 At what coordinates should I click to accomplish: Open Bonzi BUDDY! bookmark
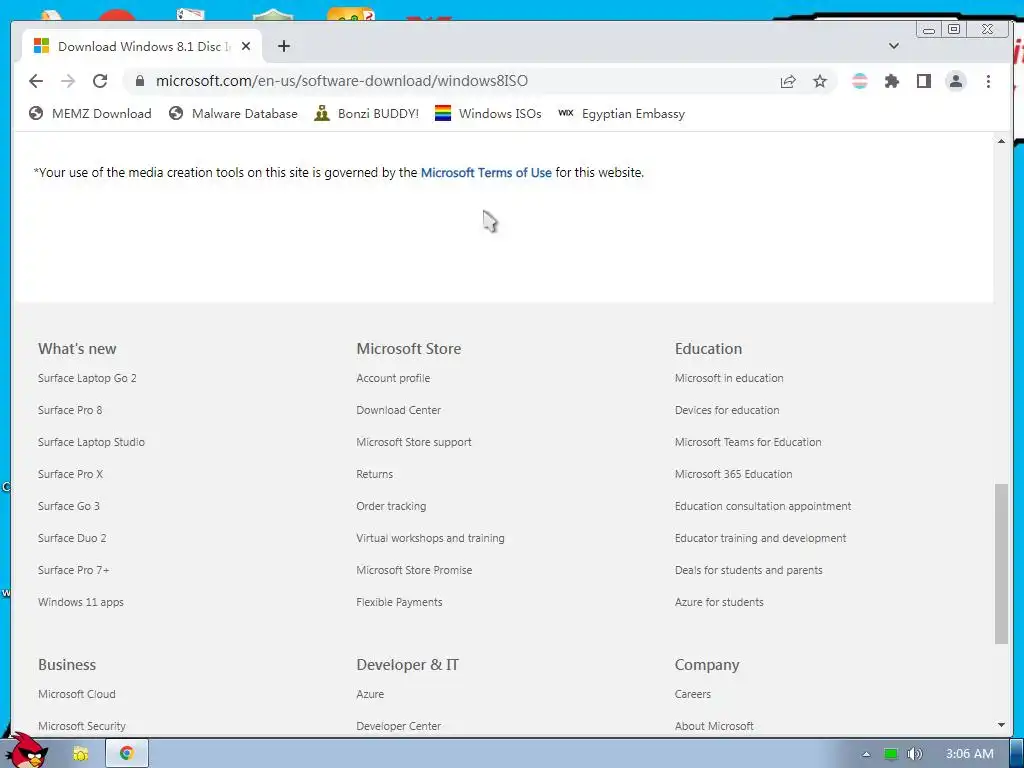[366, 114]
